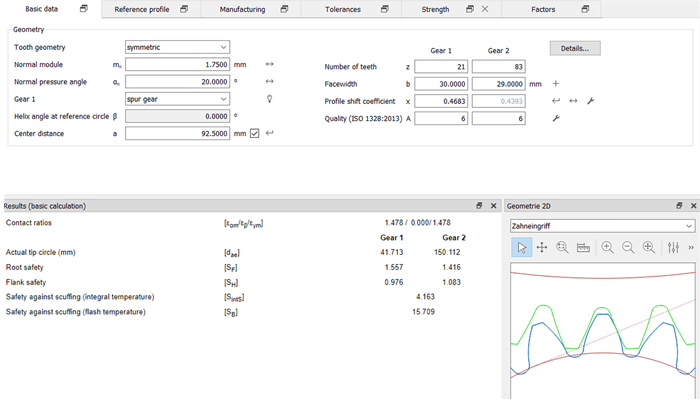Click the Profile shift convert arrows icon
700x400 pixels.
click(573, 101)
